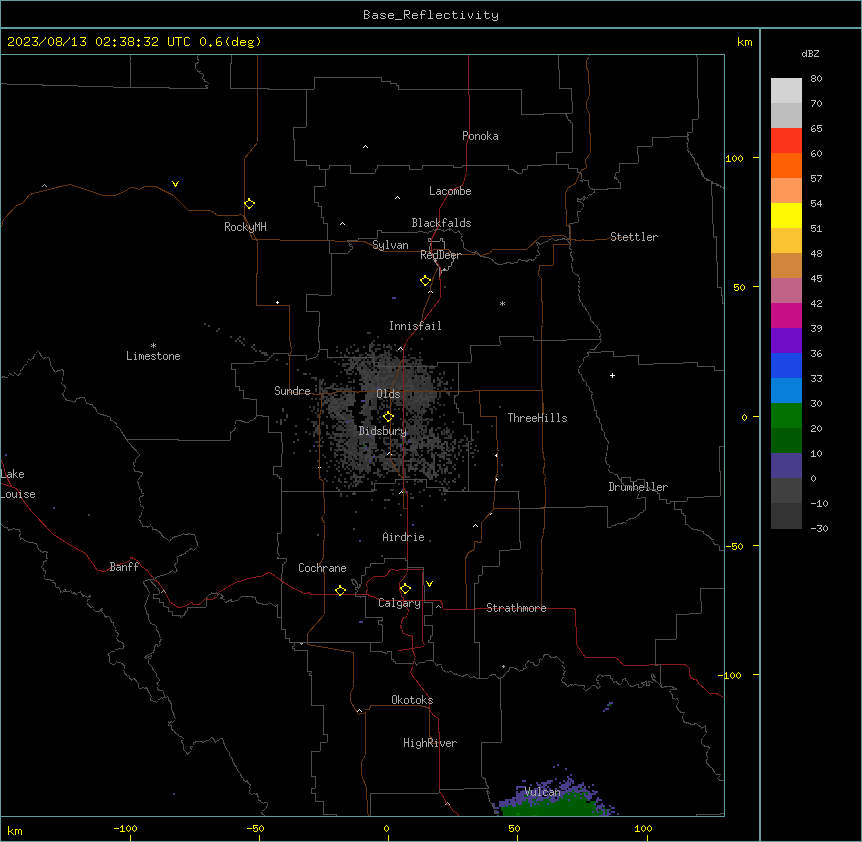This screenshot has height=842, width=862.
Task: Click the Base_Reflectivity title
Action: coord(431,15)
